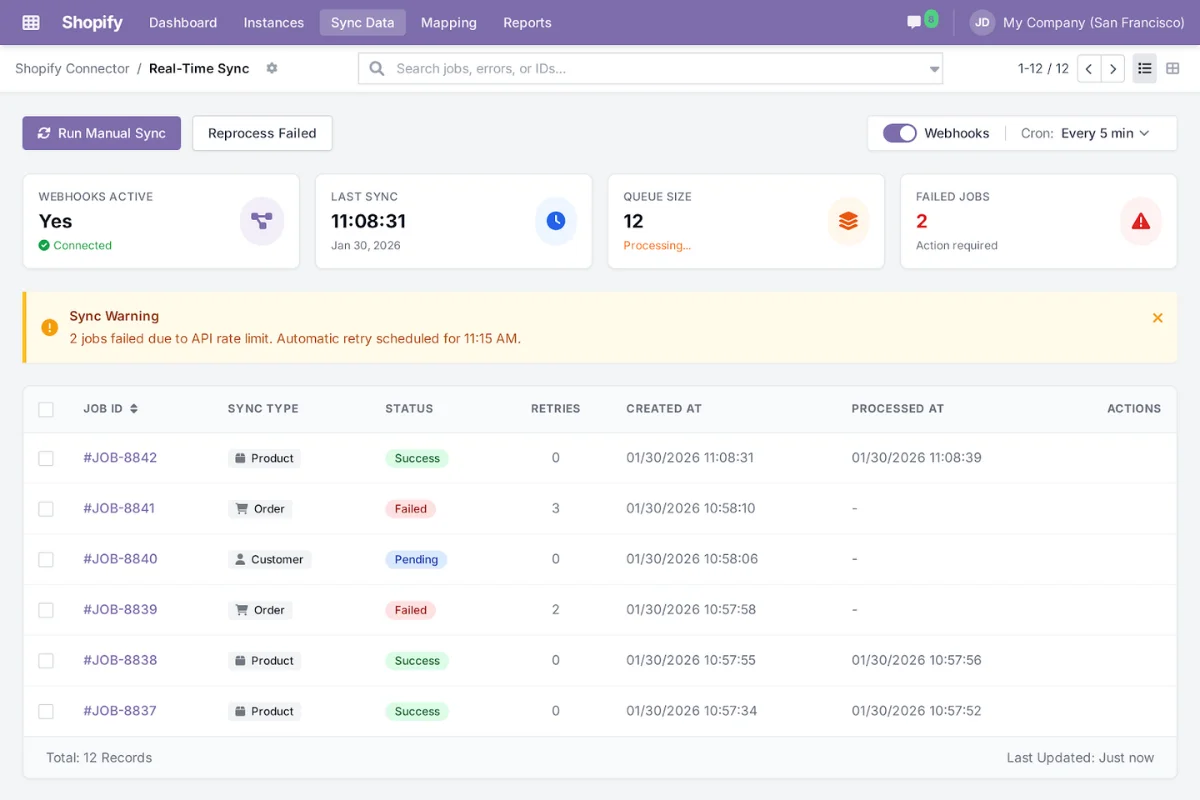1200x800 pixels.
Task: Click the Sync Type column header
Action: click(x=263, y=408)
